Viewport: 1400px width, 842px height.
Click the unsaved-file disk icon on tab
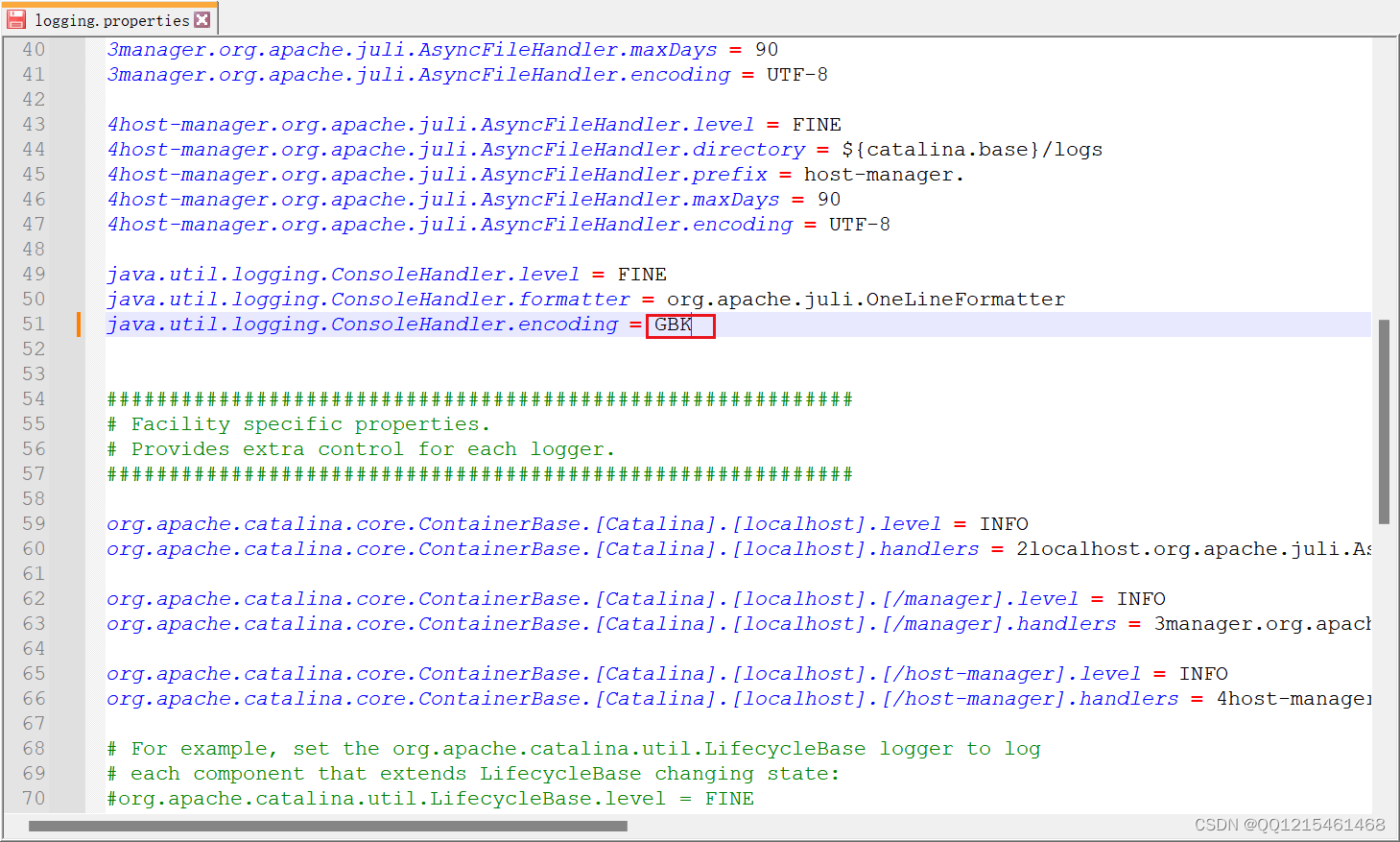coord(16,19)
